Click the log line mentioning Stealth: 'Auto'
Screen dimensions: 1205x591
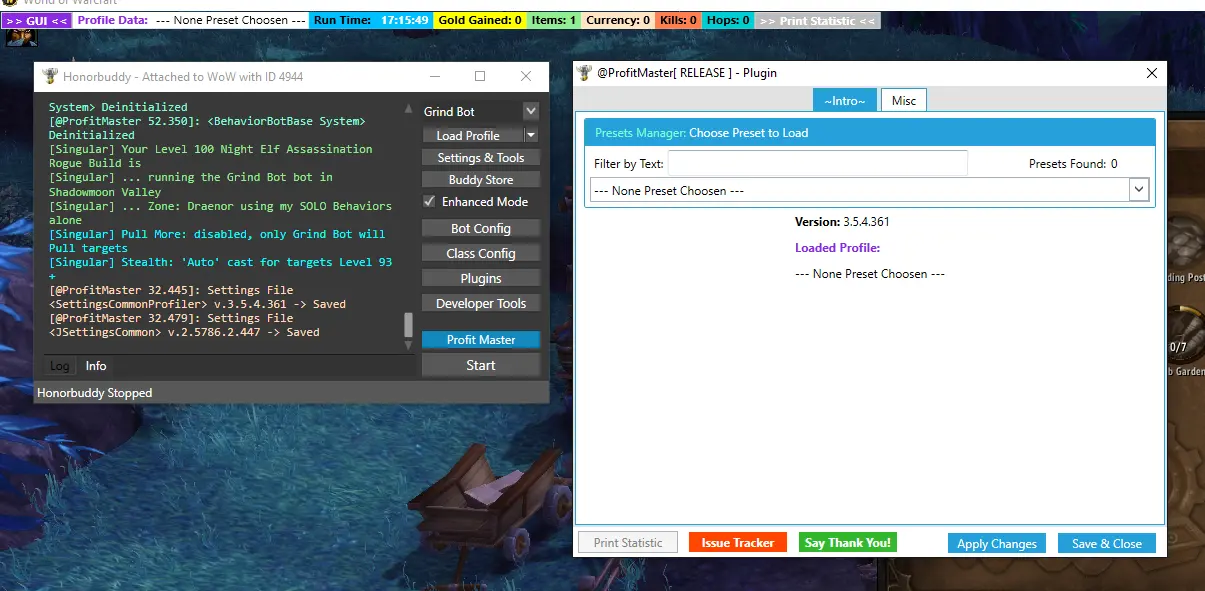[220, 269]
